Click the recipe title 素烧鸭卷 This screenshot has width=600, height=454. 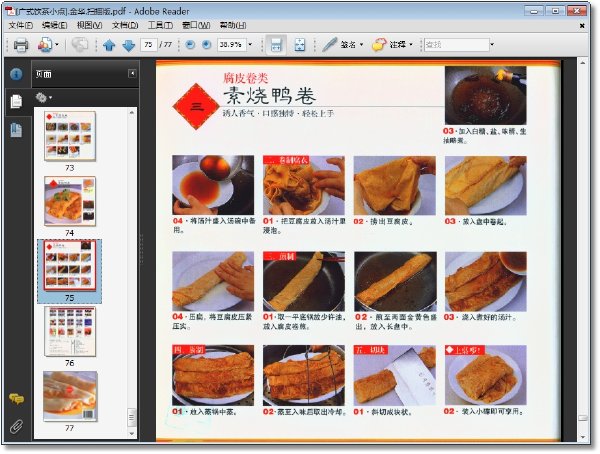click(x=270, y=96)
